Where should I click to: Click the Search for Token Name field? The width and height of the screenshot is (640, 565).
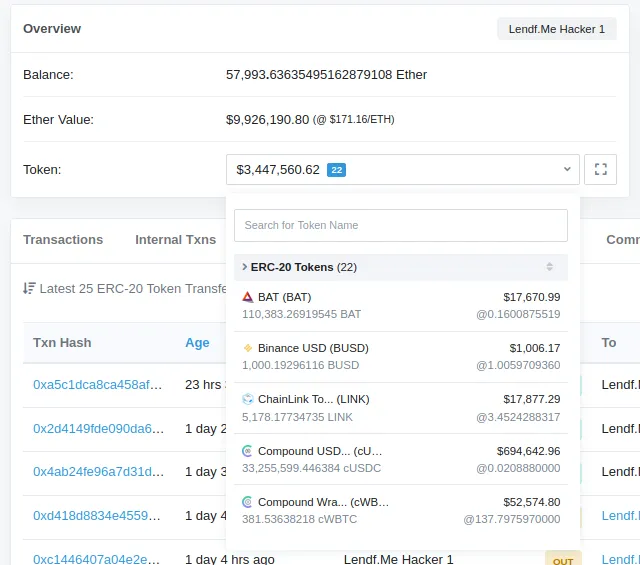tap(400, 225)
